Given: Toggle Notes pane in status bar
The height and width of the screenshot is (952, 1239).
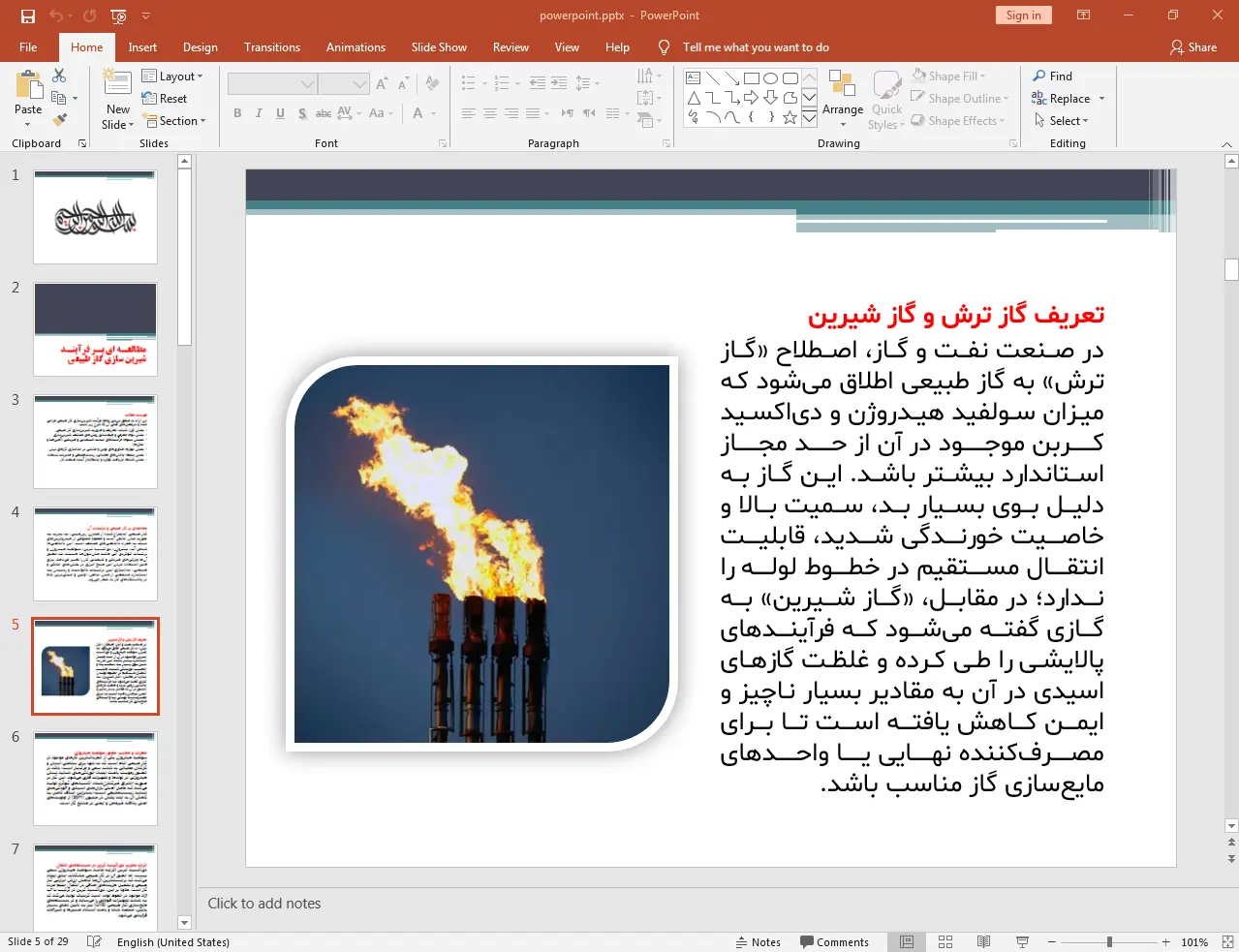Looking at the screenshot, I should click(x=758, y=941).
